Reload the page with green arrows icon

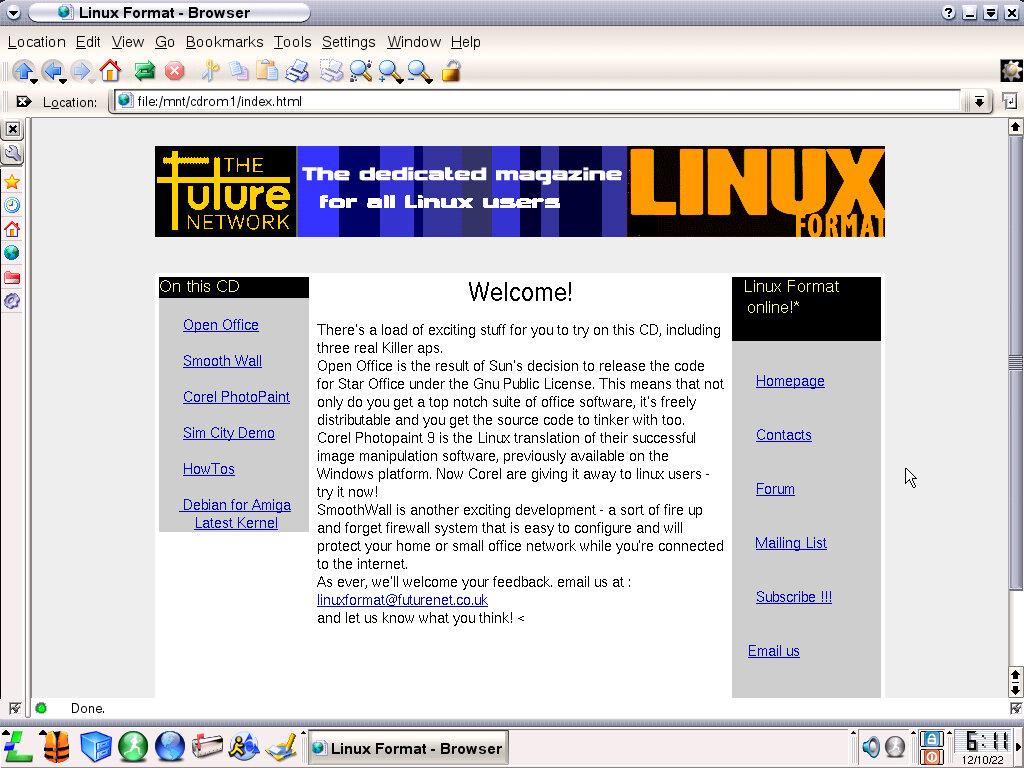pos(145,71)
